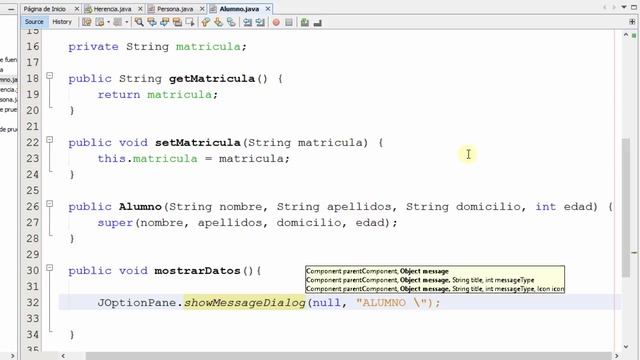This screenshot has width=640, height=360.
Task: Click Shift Line Left icon
Action: pos(247,22)
